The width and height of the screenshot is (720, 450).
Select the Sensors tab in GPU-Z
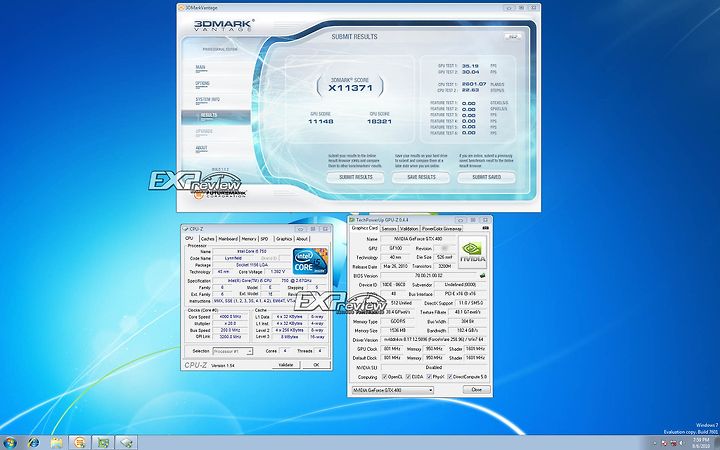click(389, 228)
